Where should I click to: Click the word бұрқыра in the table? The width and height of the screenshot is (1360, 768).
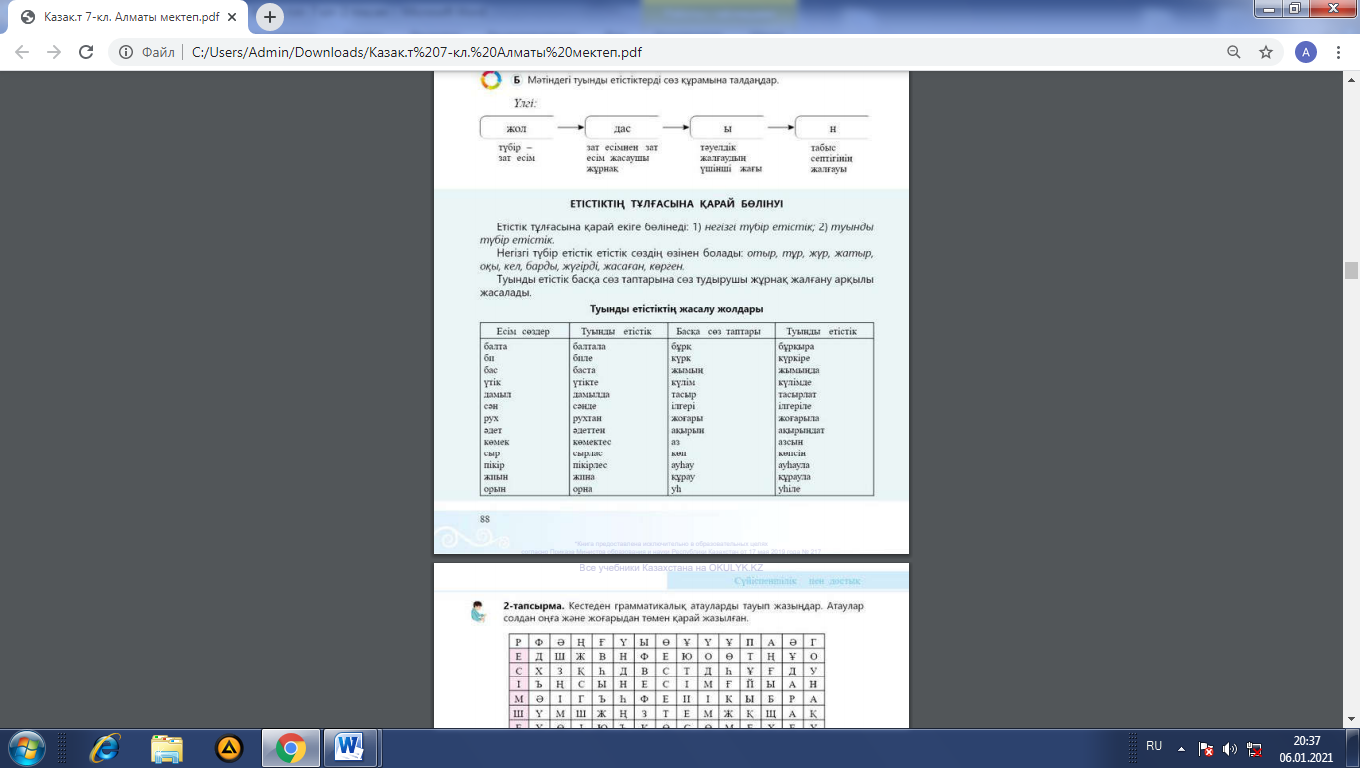[x=796, y=346]
